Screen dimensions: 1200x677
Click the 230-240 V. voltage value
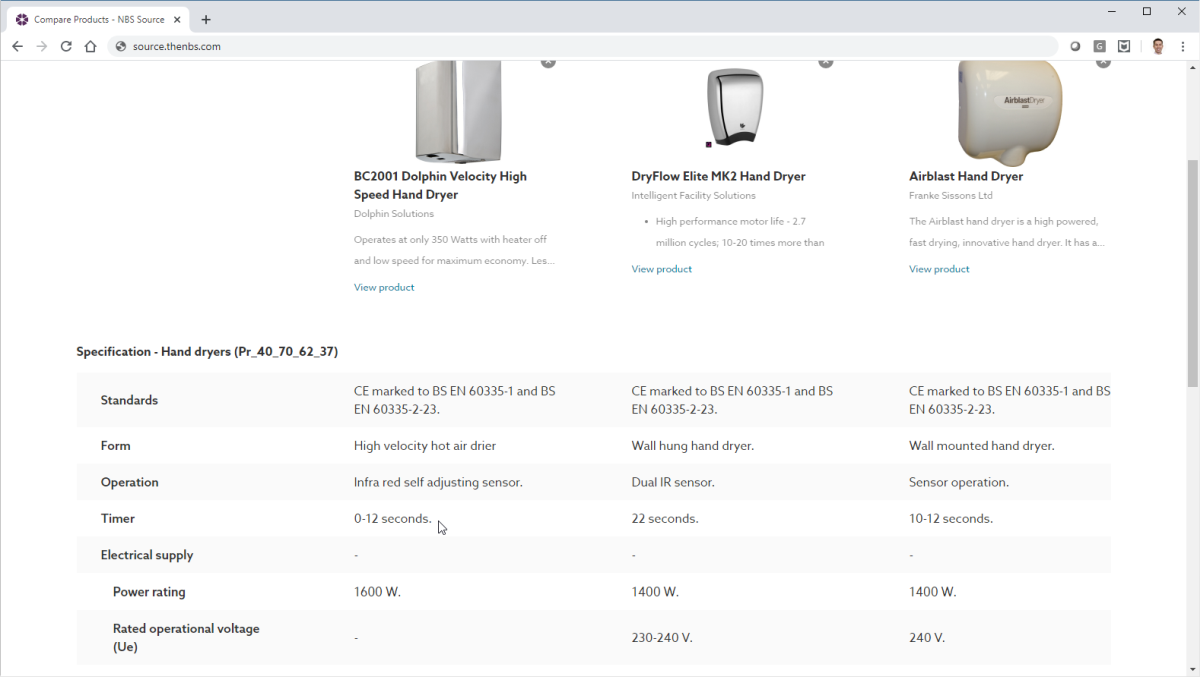(x=662, y=638)
